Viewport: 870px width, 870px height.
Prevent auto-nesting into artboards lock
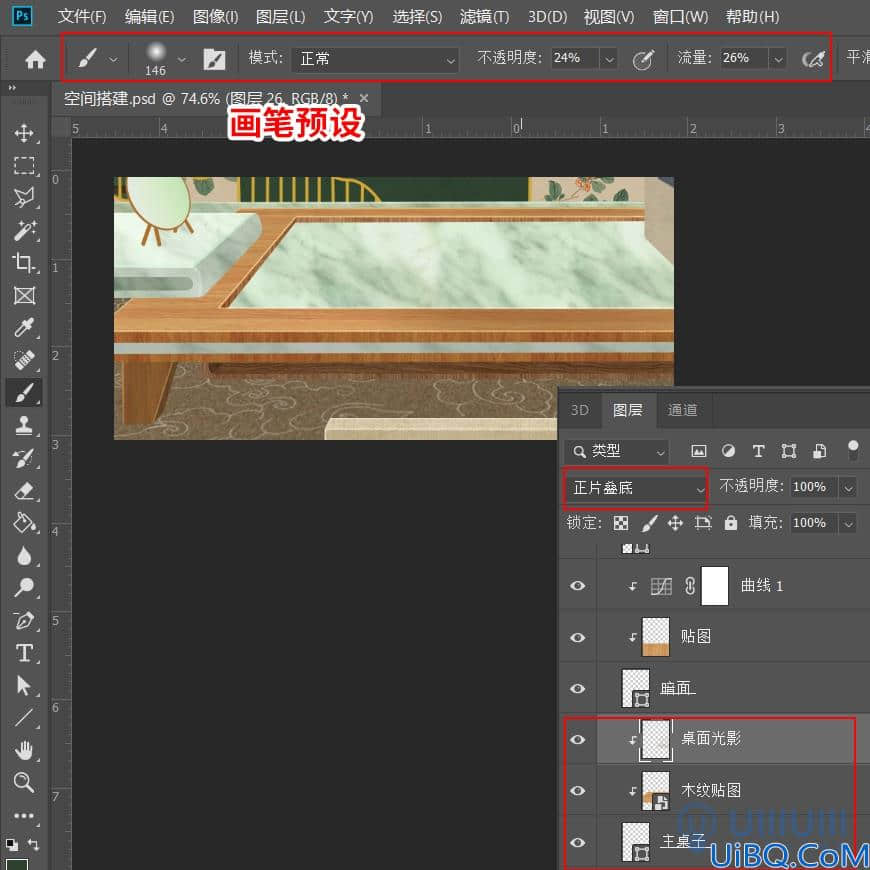pos(703,523)
